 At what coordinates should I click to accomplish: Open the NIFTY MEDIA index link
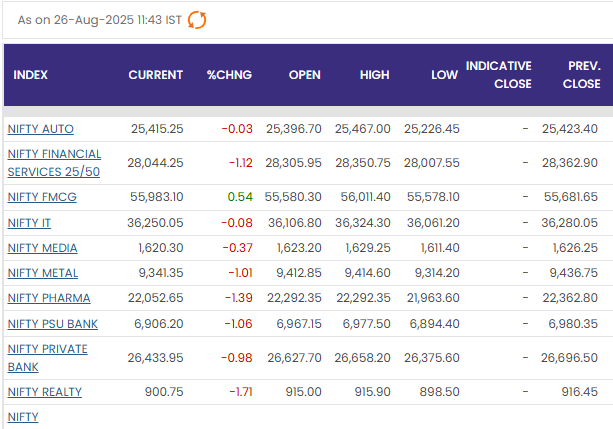tap(43, 248)
